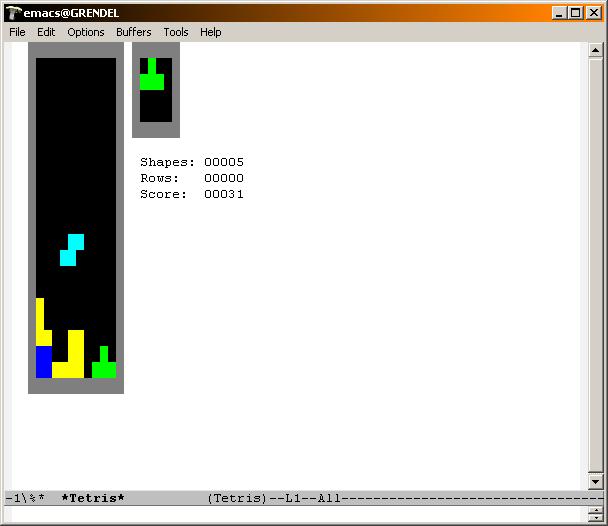Expand the Buffers menu
Screen dimensions: 608x526
[134, 32]
